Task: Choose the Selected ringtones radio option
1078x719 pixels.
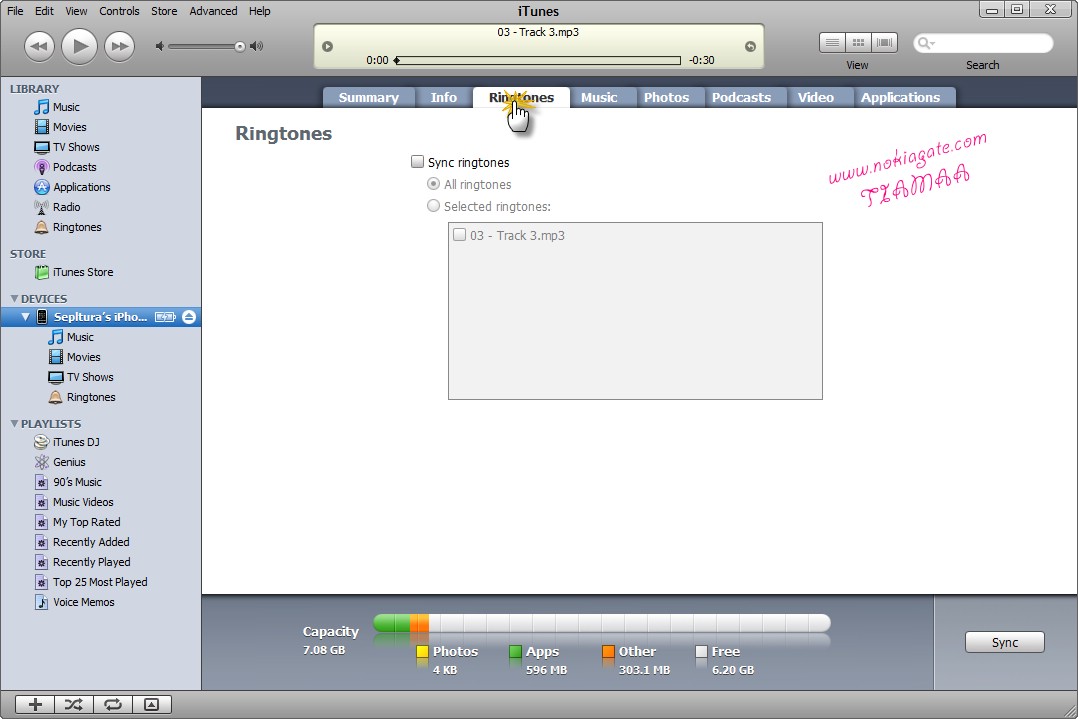Action: click(x=433, y=206)
